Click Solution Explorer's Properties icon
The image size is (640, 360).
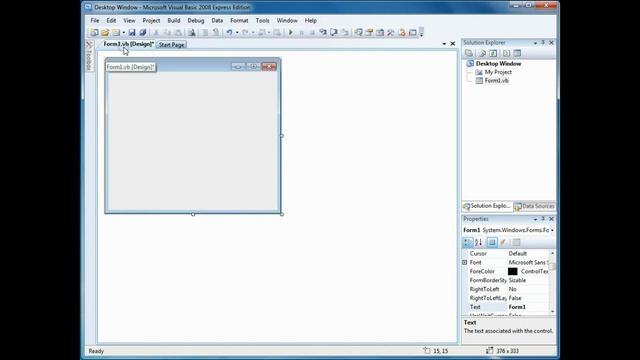[469, 53]
